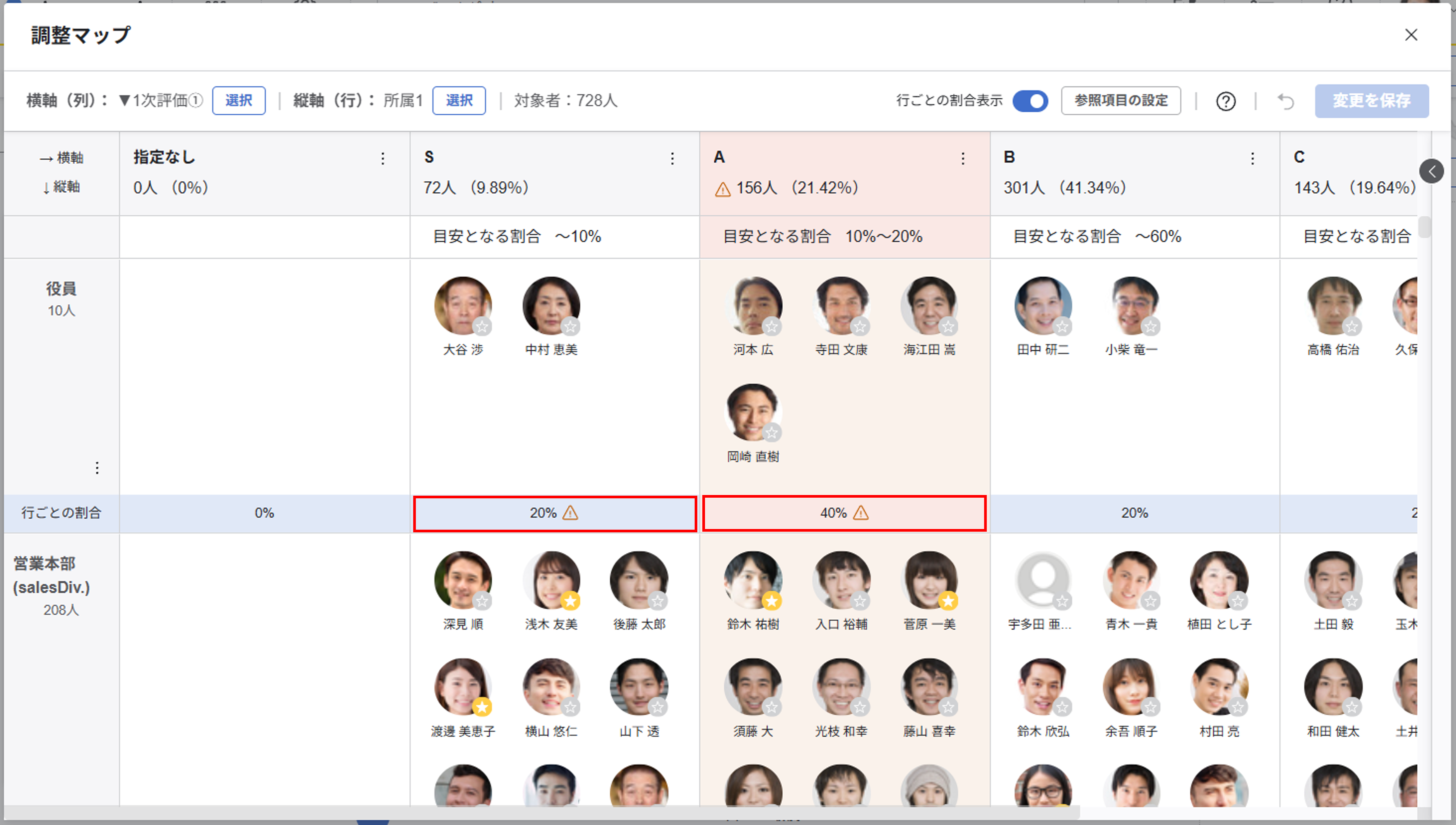Open 参照項目の設定 settings

[x=1121, y=101]
